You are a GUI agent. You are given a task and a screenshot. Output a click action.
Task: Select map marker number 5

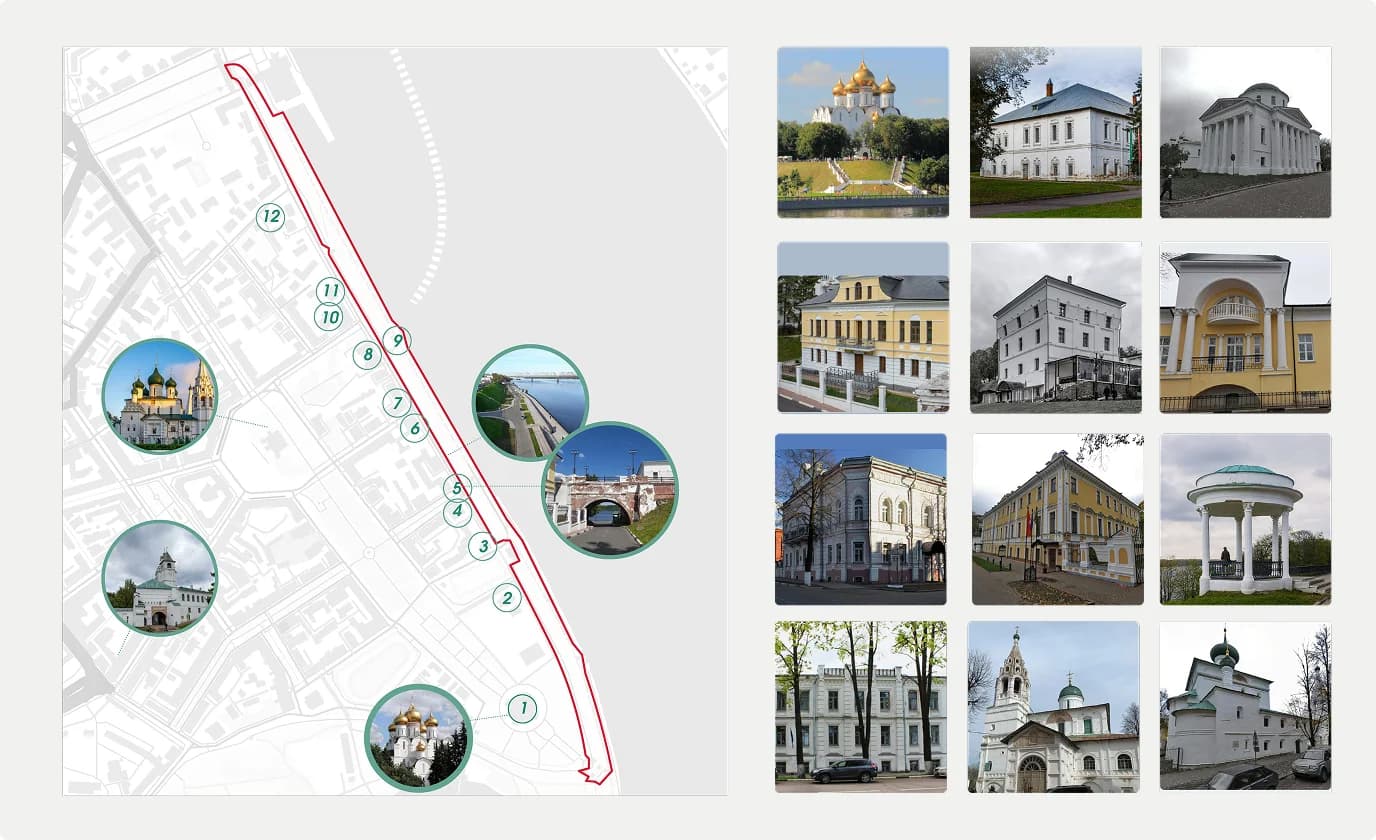point(457,488)
